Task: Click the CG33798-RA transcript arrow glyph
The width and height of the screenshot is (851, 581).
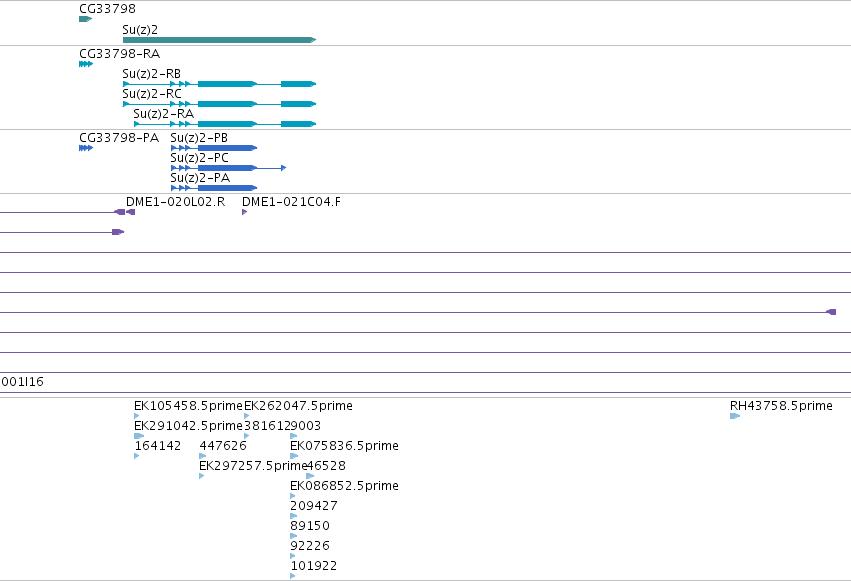Action: pos(86,64)
